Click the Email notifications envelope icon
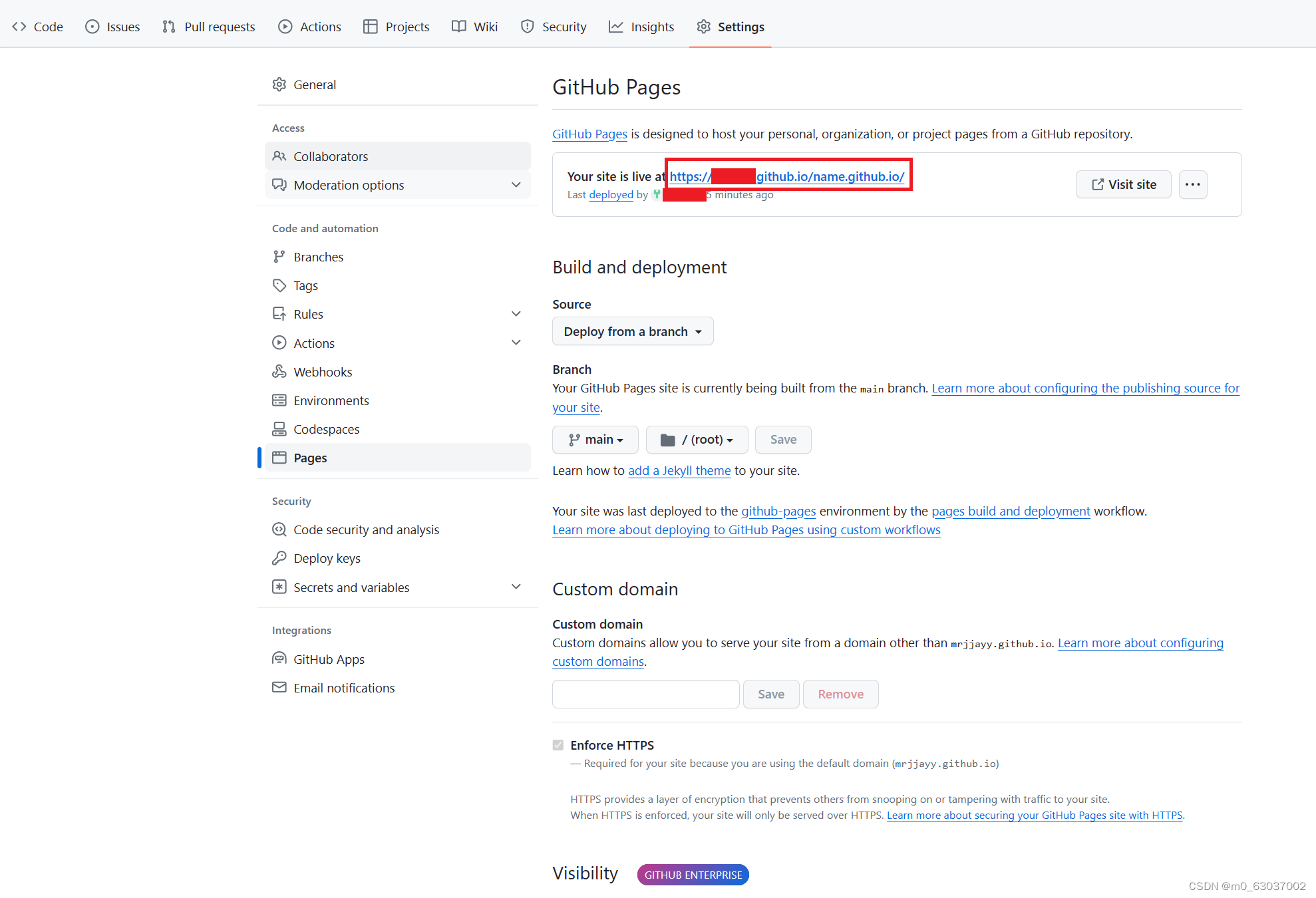 (279, 688)
